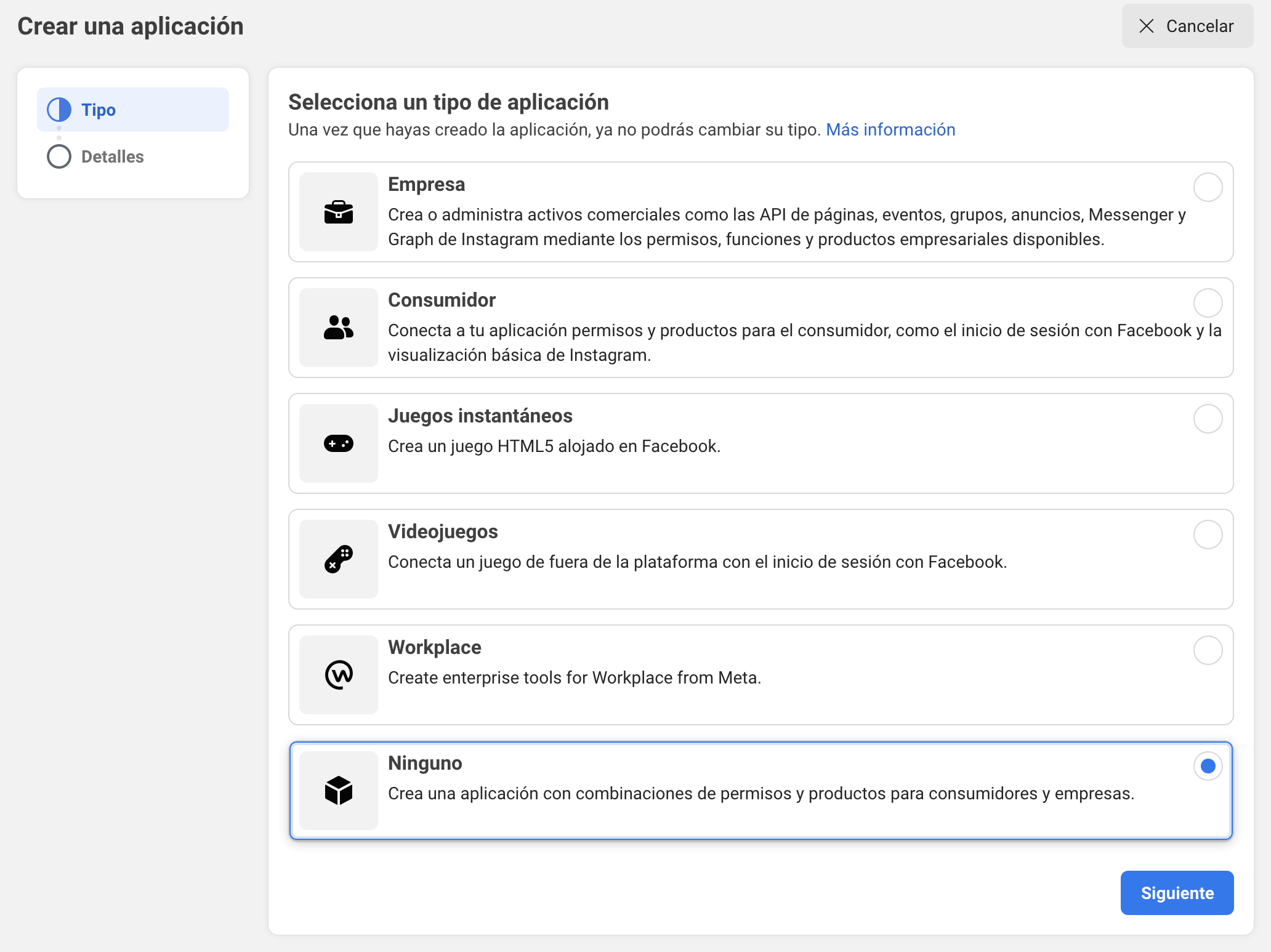The height and width of the screenshot is (952, 1271).
Task: Select the Workplace radio button
Action: click(1208, 650)
